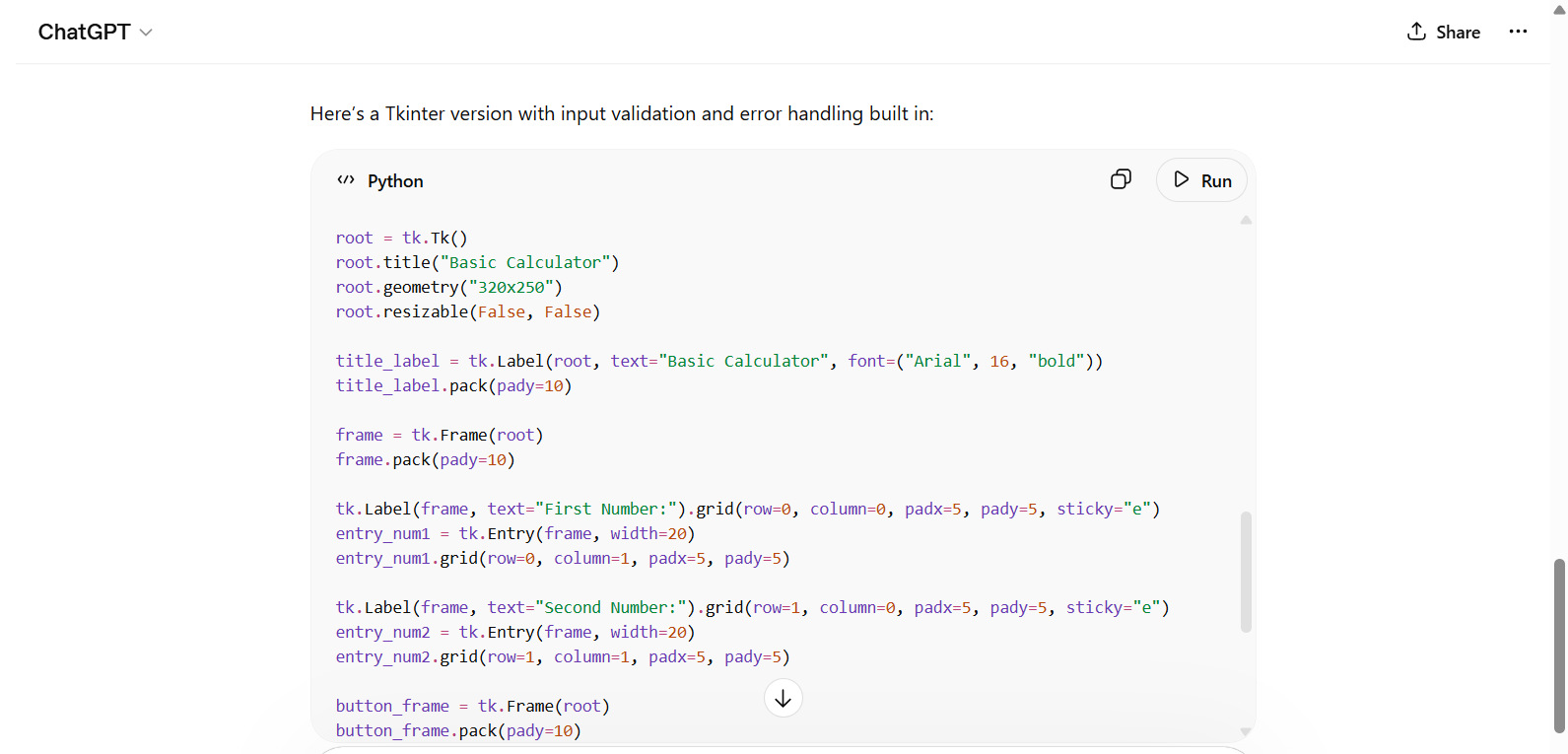Copy the Python code with the copy icon
This screenshot has height=754, width=1568.
click(x=1121, y=179)
